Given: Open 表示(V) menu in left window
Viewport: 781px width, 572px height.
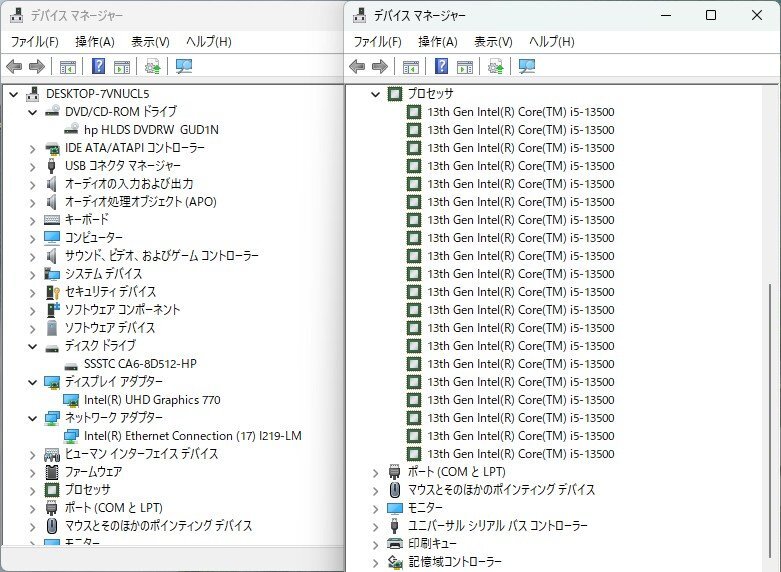Looking at the screenshot, I should [x=150, y=41].
